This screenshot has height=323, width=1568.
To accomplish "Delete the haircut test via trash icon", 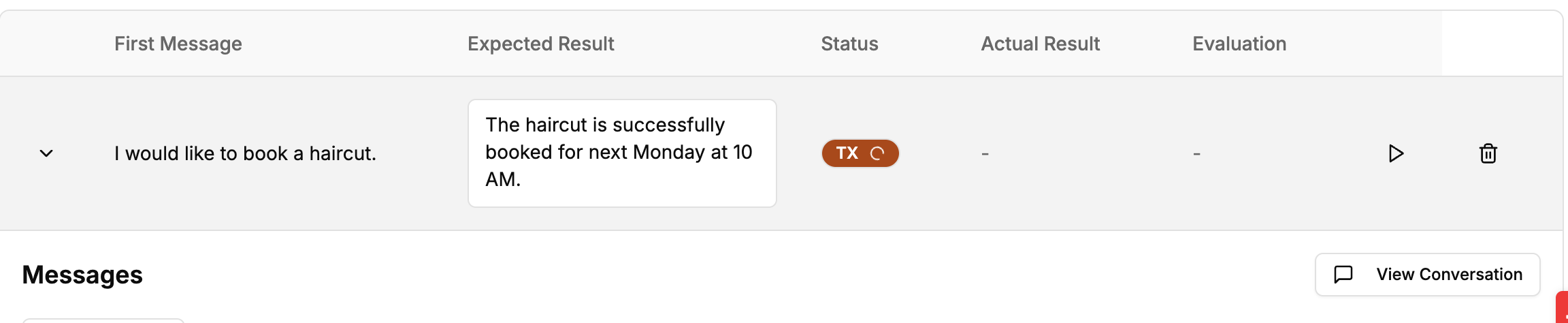I will (1488, 153).
